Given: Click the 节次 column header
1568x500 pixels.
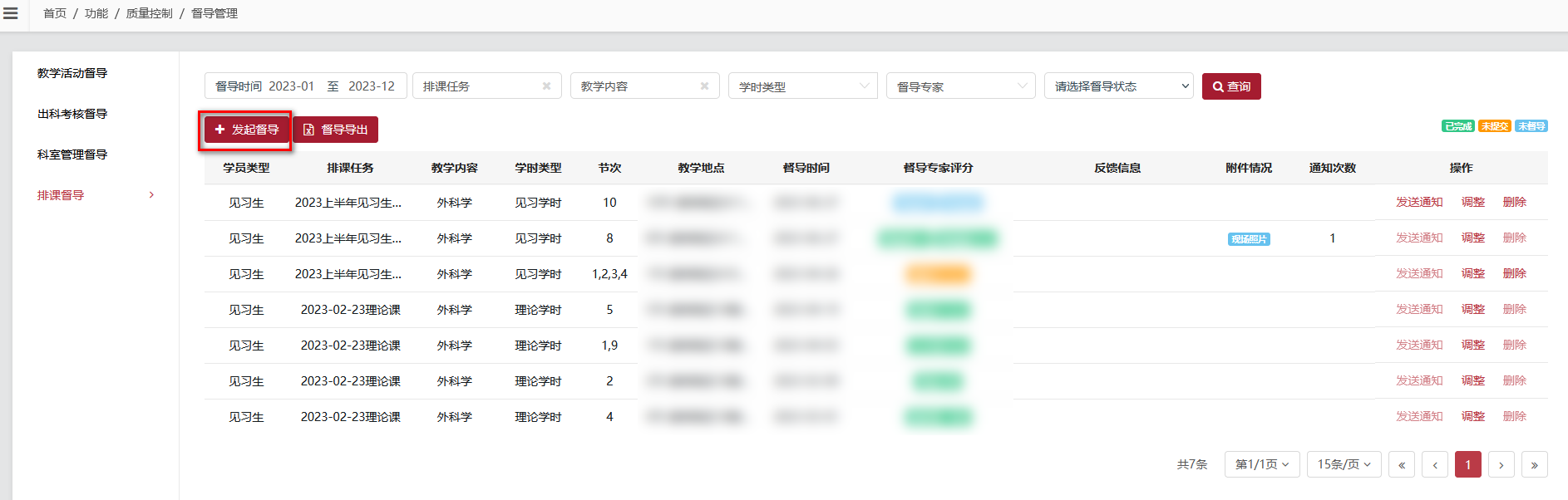Looking at the screenshot, I should coord(609,168).
